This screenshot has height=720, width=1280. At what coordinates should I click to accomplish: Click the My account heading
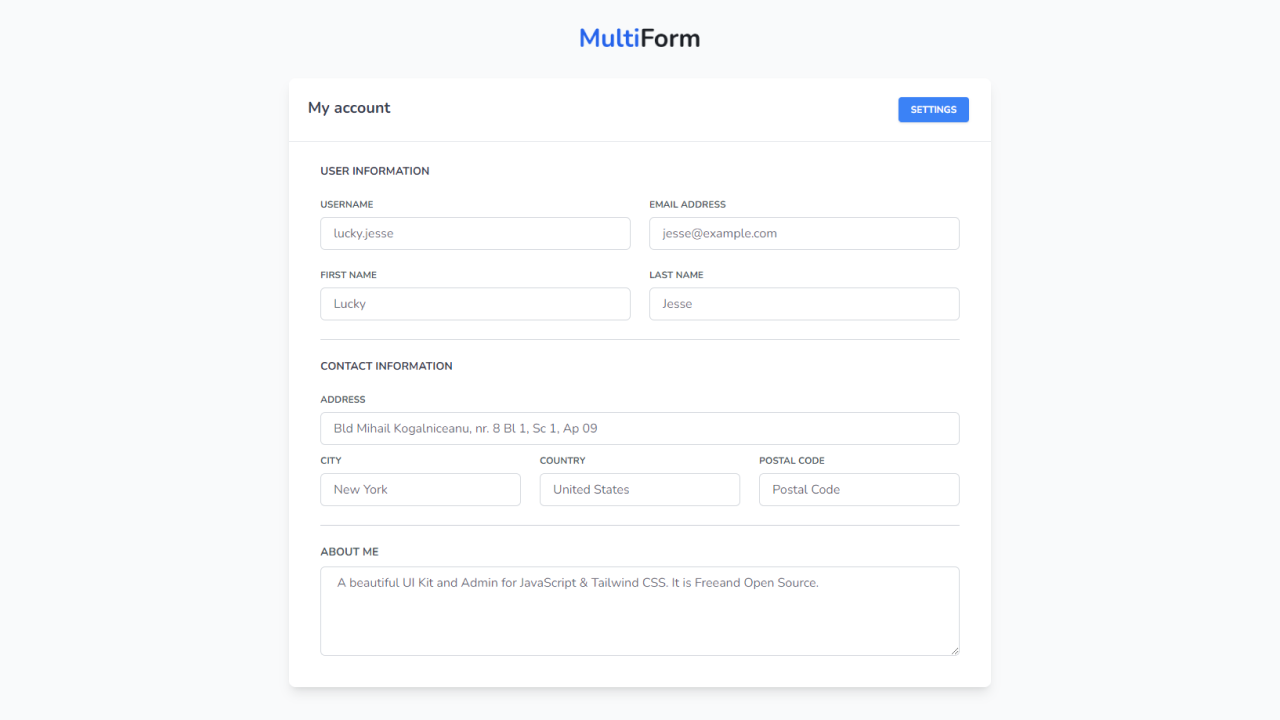(x=349, y=108)
